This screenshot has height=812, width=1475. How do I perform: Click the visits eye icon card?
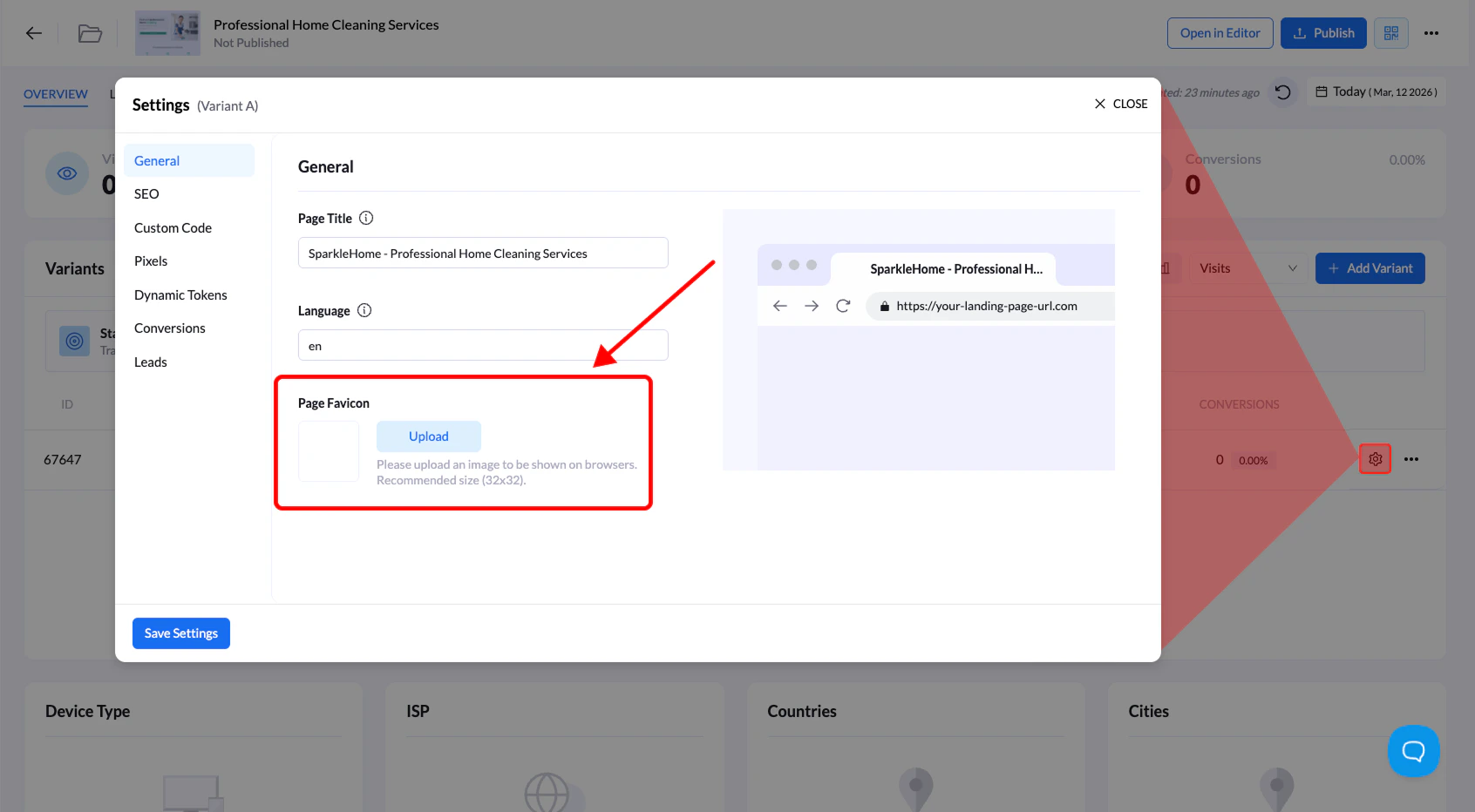[67, 173]
